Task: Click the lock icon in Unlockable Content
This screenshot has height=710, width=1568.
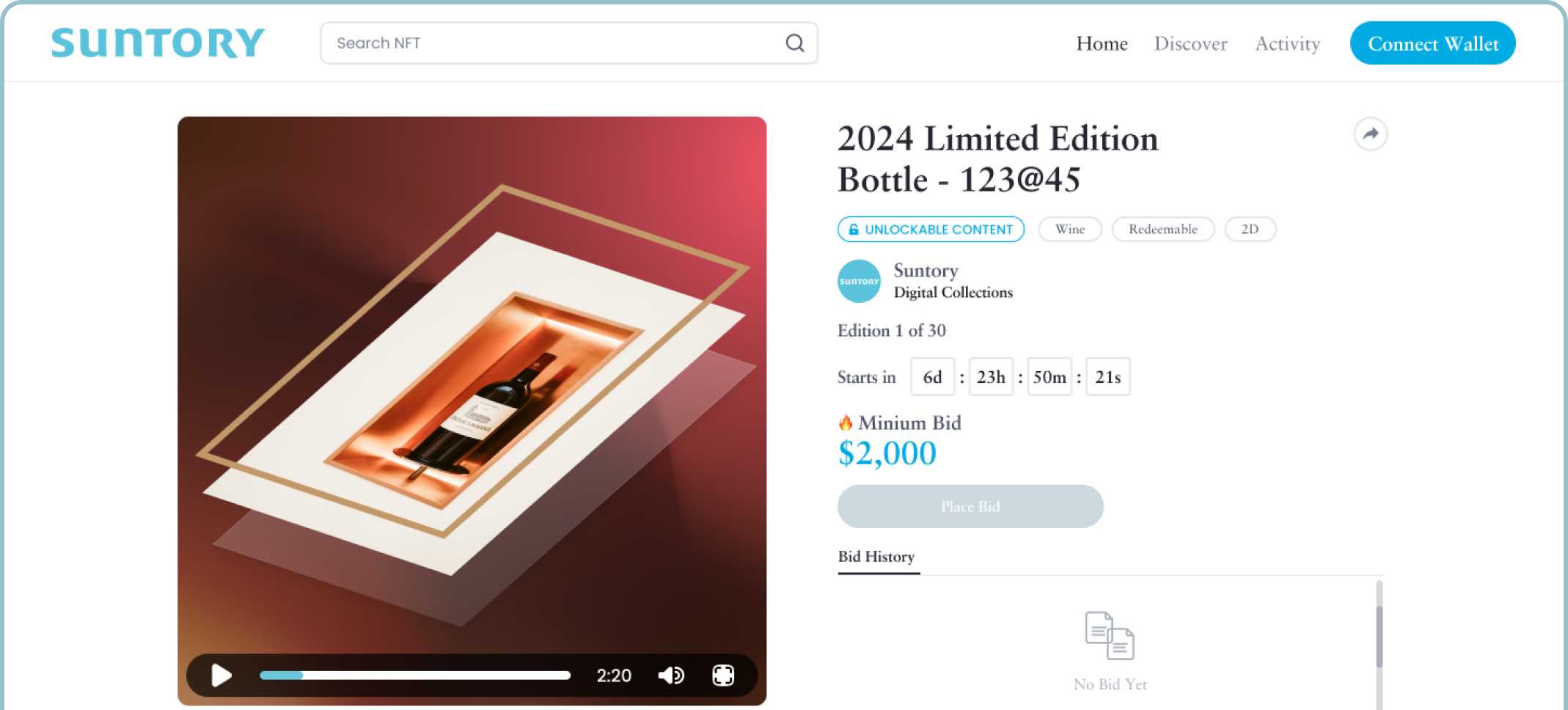Action: (854, 230)
